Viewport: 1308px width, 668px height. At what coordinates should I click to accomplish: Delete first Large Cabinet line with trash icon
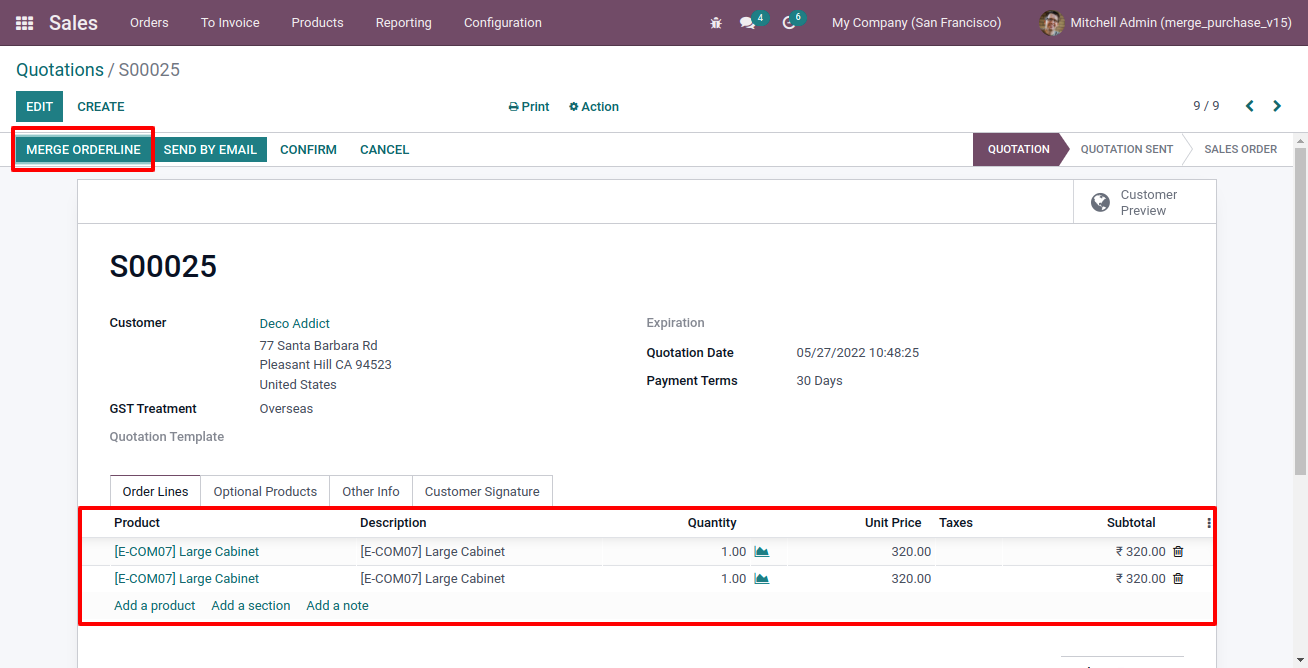point(1178,552)
